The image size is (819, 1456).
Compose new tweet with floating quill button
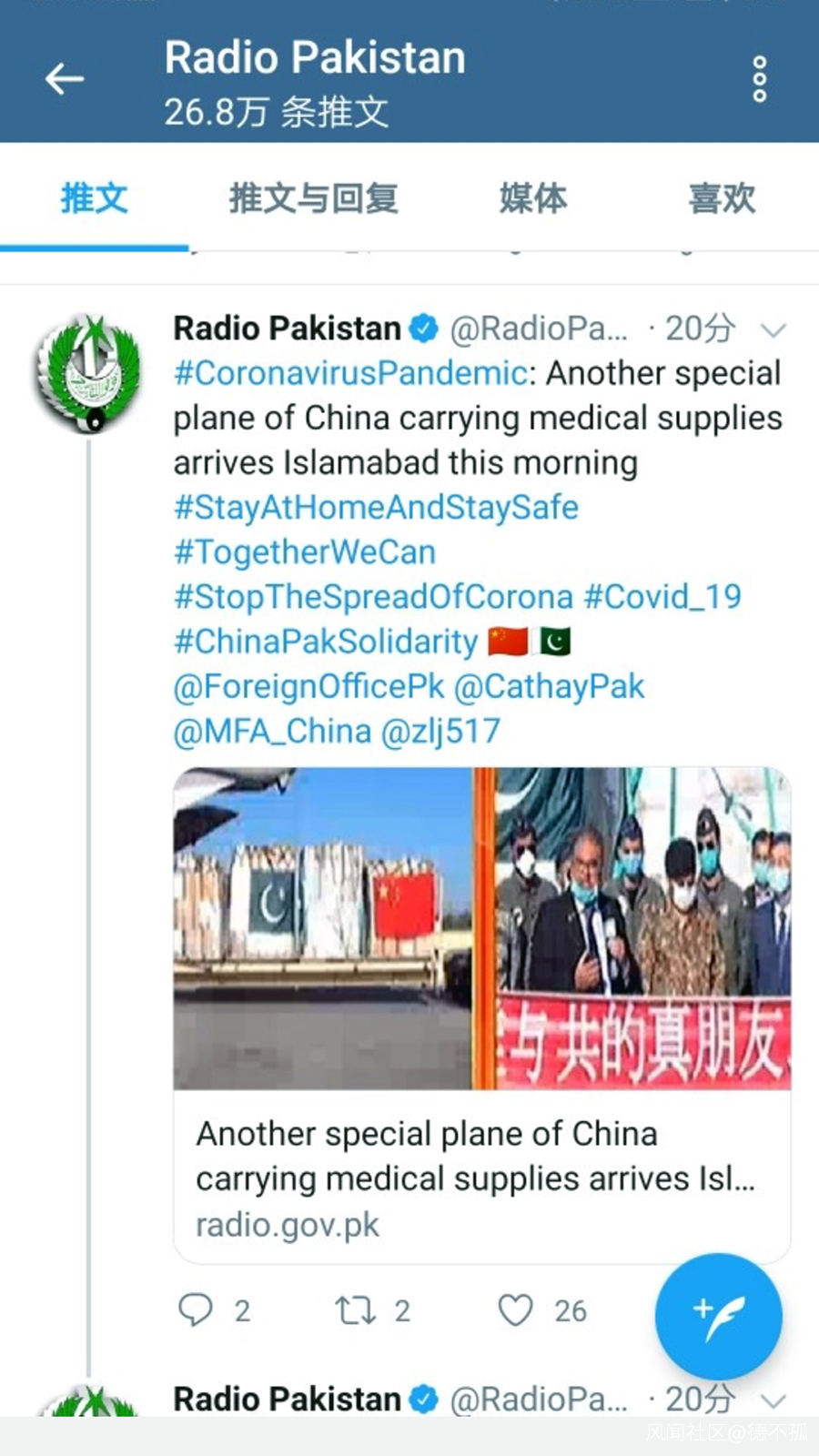pos(718,1317)
